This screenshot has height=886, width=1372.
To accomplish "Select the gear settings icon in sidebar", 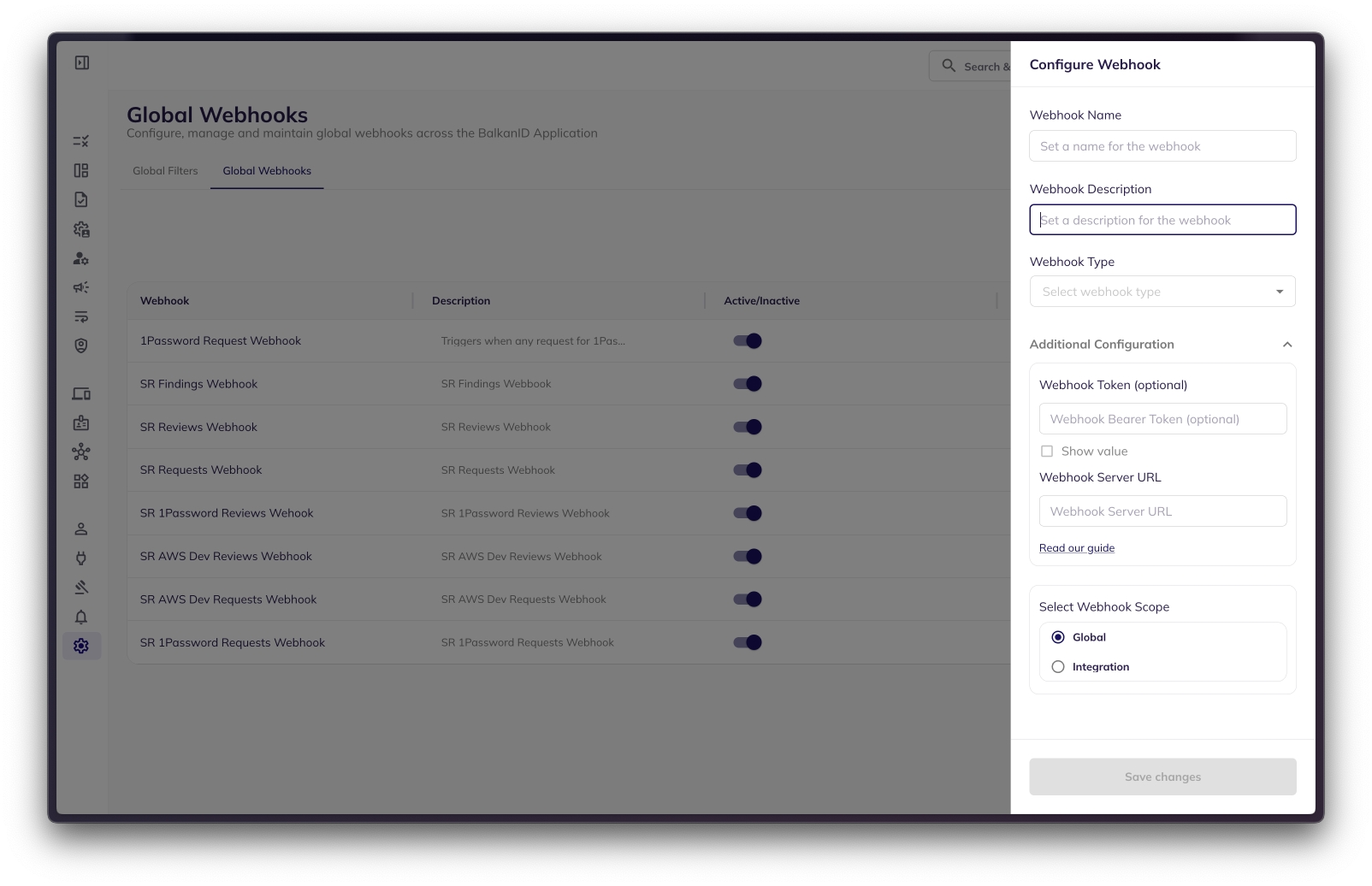I will 81,646.
